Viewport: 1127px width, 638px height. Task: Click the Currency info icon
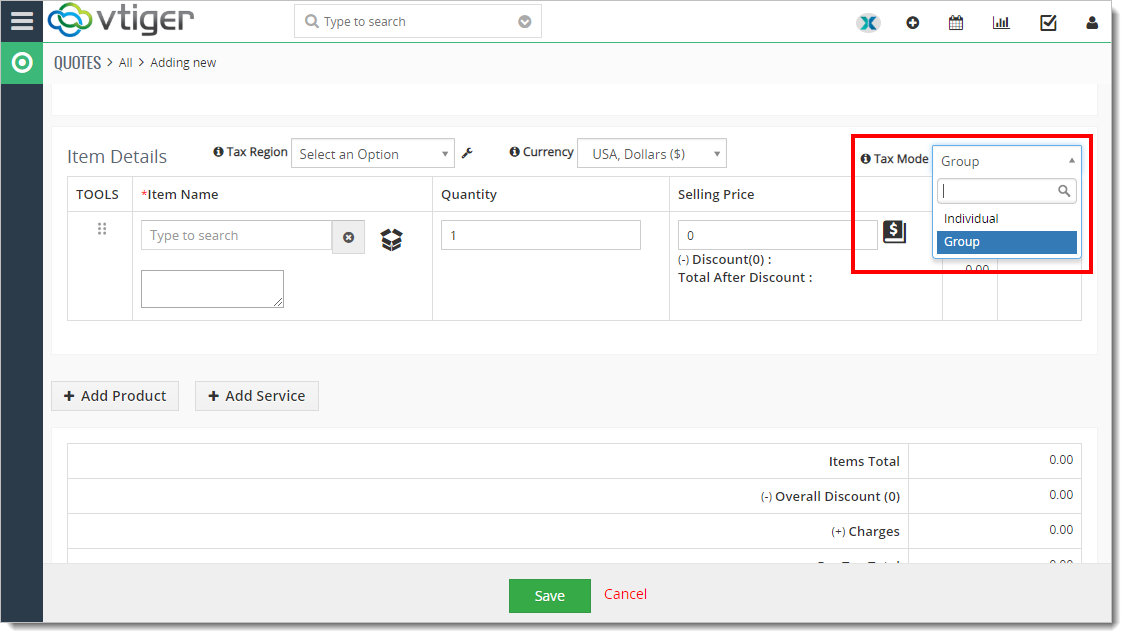tap(514, 152)
